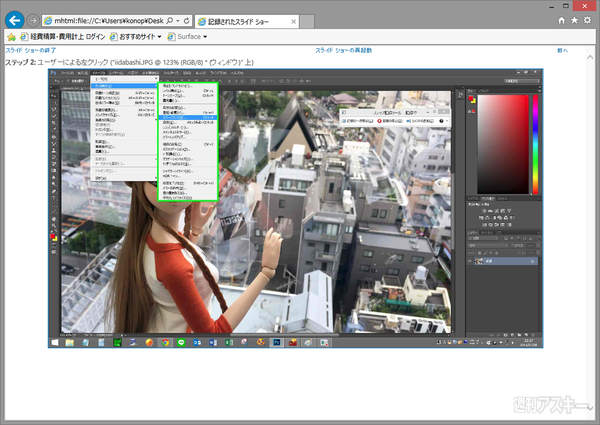Open the browser home icon
The image size is (600, 425).
[561, 20]
